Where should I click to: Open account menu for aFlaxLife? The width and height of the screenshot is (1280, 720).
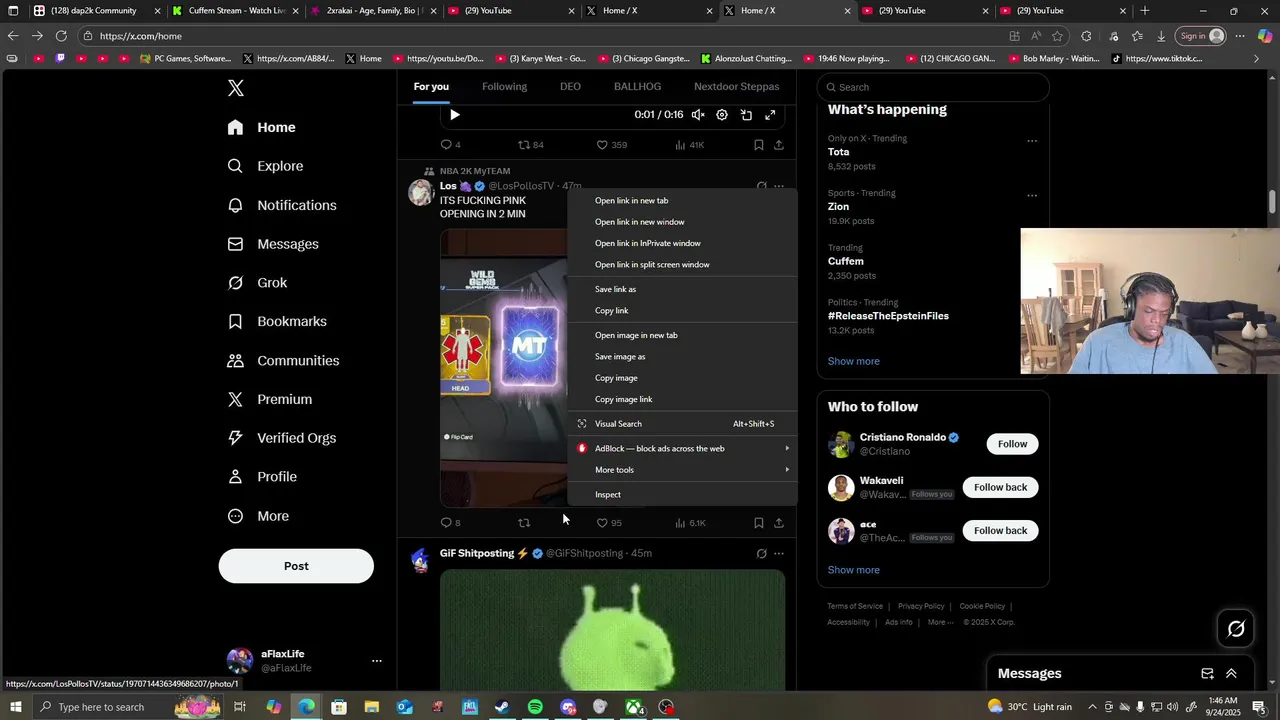[x=376, y=661]
